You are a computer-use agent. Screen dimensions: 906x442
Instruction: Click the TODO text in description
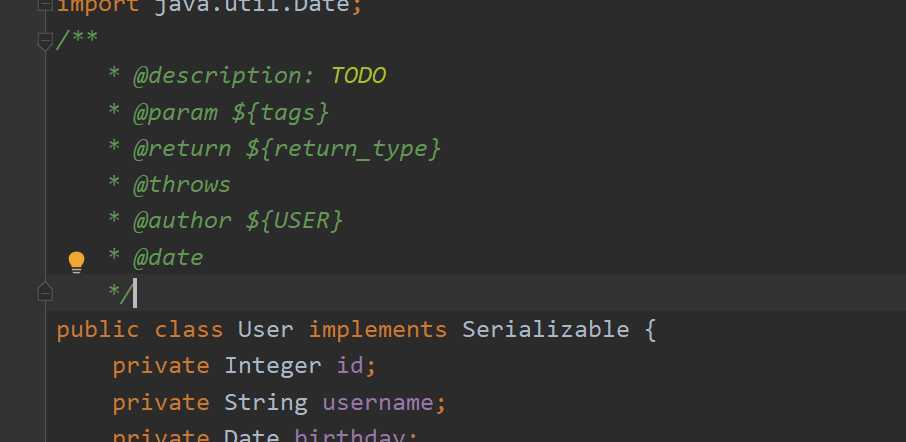[358, 76]
